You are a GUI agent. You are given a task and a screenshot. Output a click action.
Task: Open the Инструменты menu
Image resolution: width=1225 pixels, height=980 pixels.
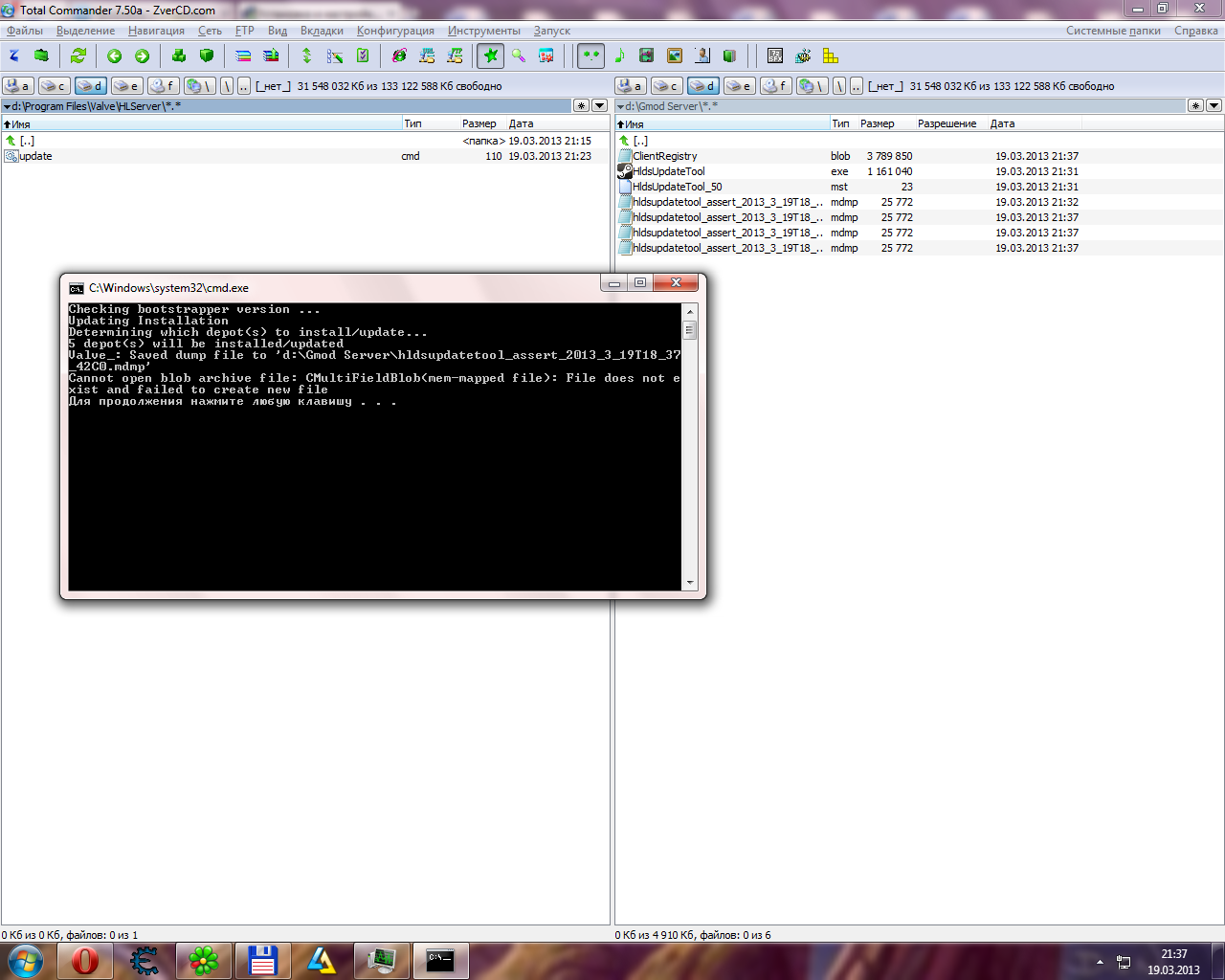(x=483, y=31)
